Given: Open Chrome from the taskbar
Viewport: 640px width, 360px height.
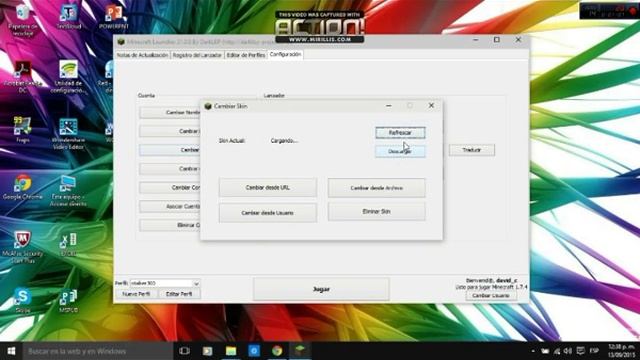Looking at the screenshot, I should [x=277, y=351].
